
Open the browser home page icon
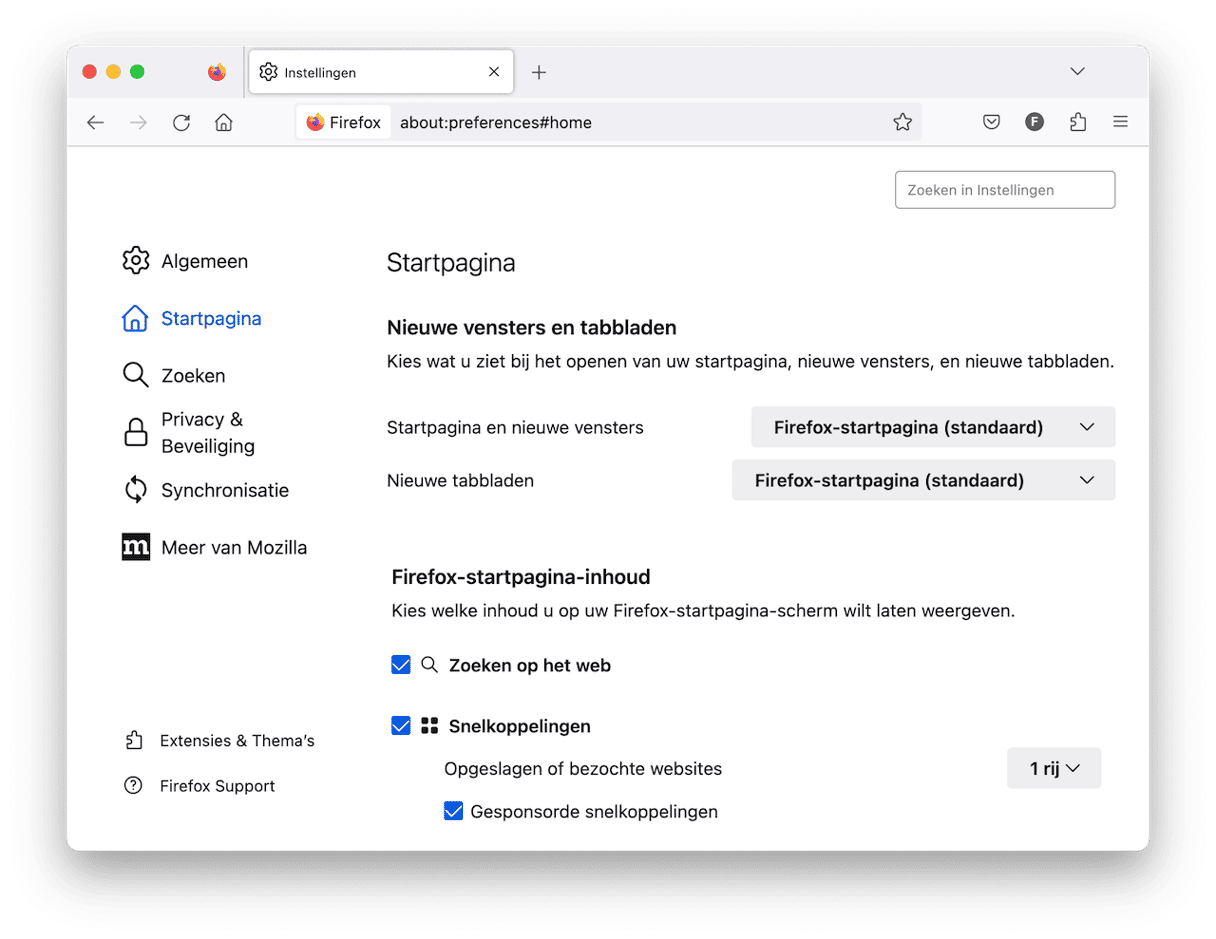224,122
